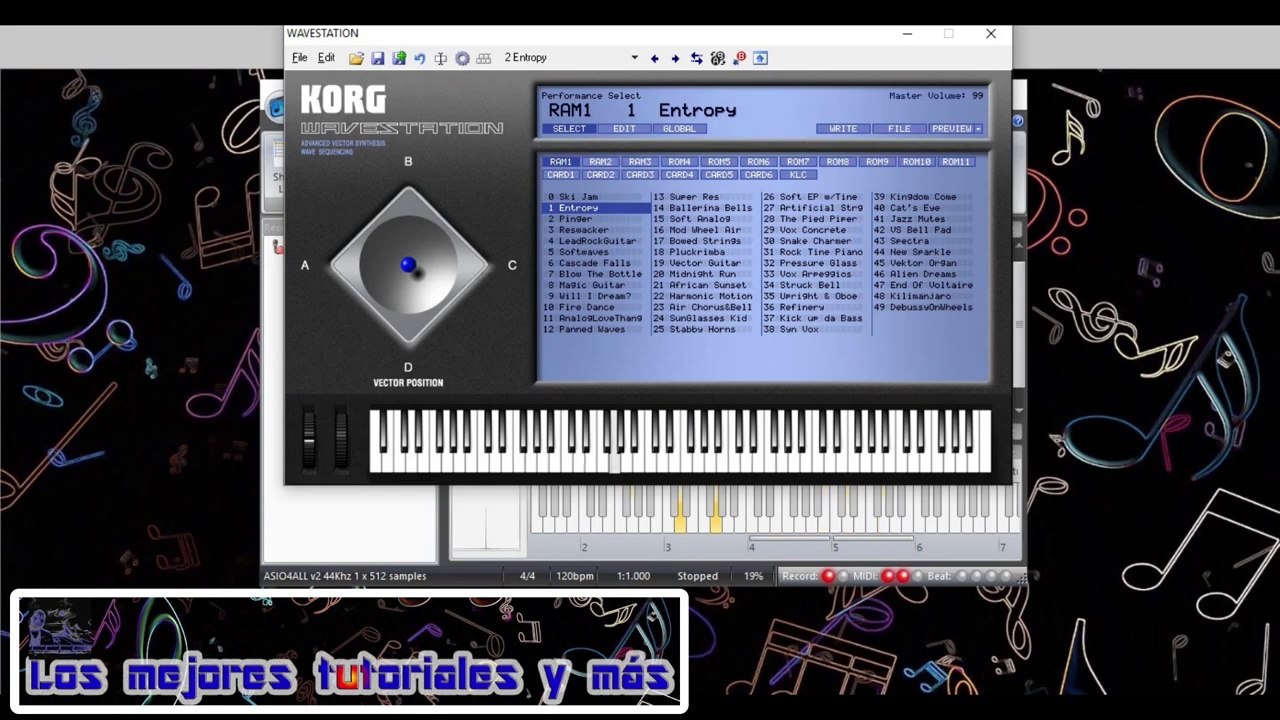Image resolution: width=1280 pixels, height=720 pixels.
Task: Choose the CARD6 bank tab
Action: coord(759,175)
